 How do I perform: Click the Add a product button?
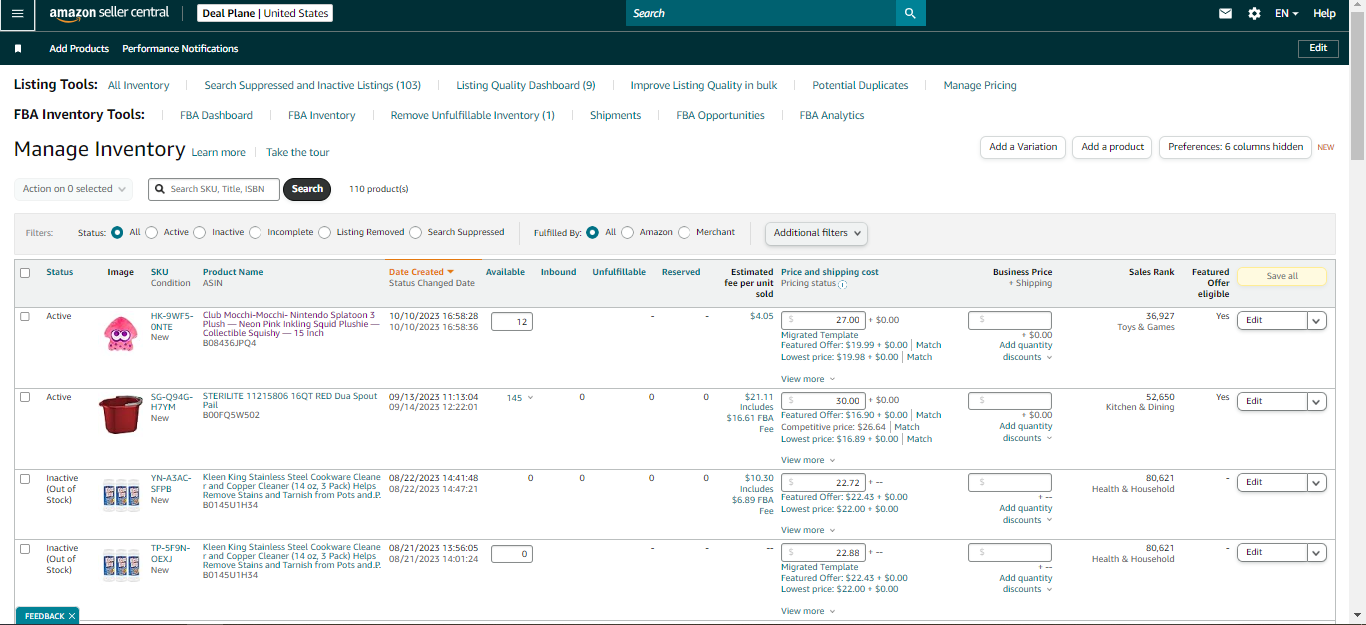[1112, 147]
